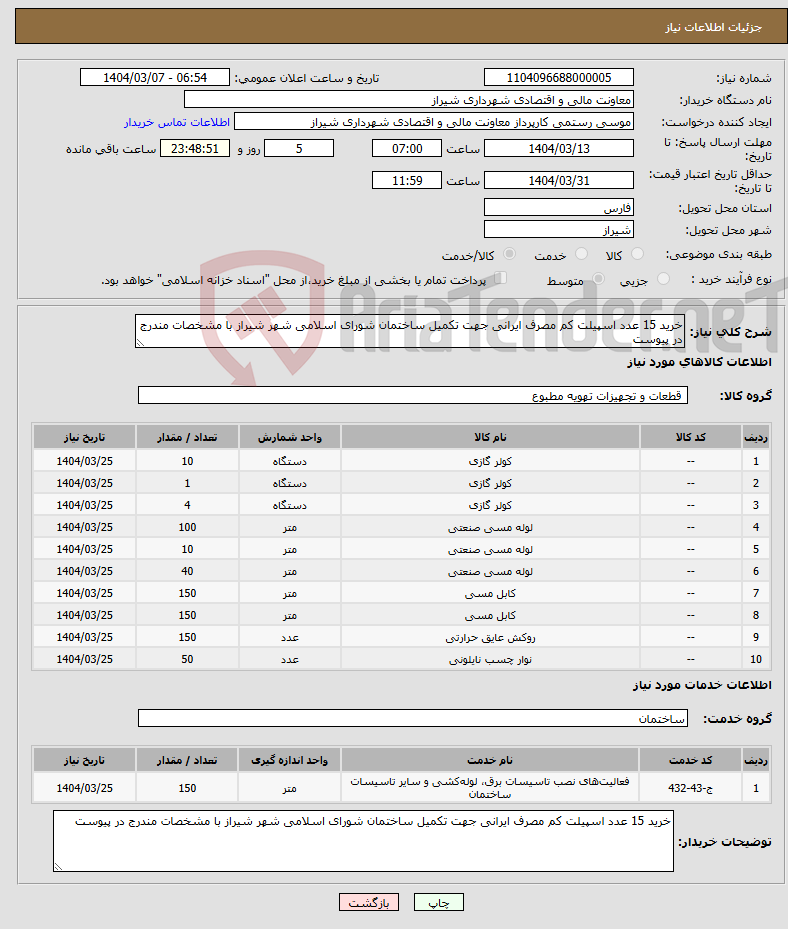
Task: Click the price validity date 1404/03/31
Action: pyautogui.click(x=559, y=180)
